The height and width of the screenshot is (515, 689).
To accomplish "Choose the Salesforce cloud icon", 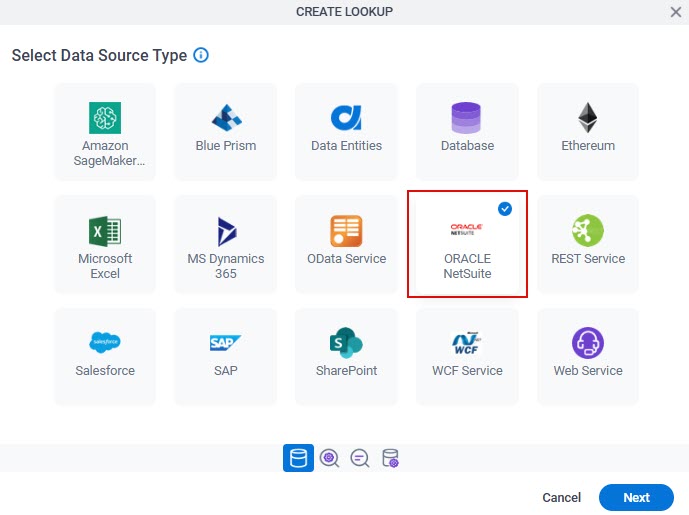I will [x=105, y=342].
